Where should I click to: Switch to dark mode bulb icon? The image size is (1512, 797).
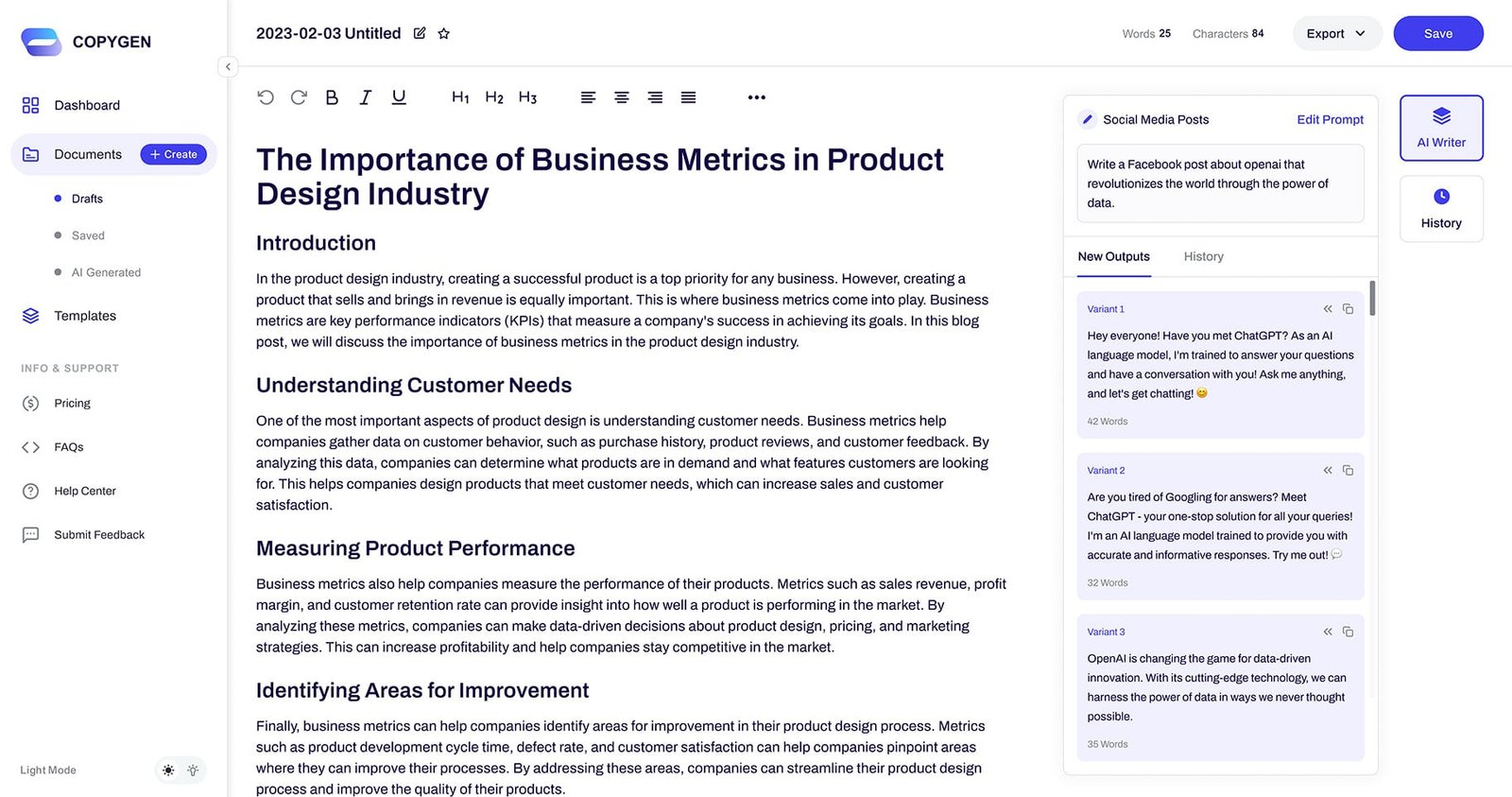(193, 771)
